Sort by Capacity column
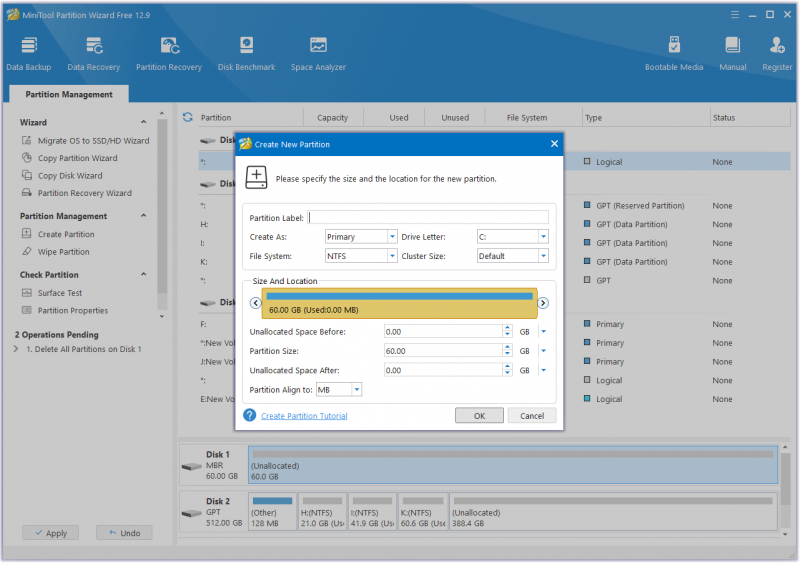800x563 pixels. (333, 117)
